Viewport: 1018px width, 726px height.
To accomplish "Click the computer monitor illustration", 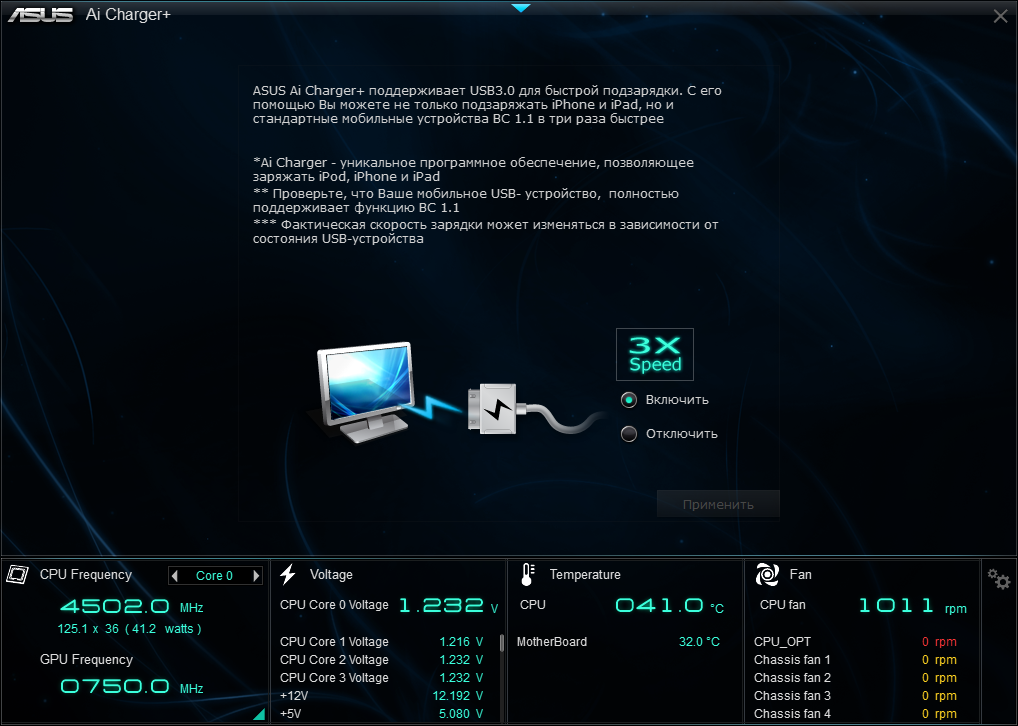I will 364,392.
